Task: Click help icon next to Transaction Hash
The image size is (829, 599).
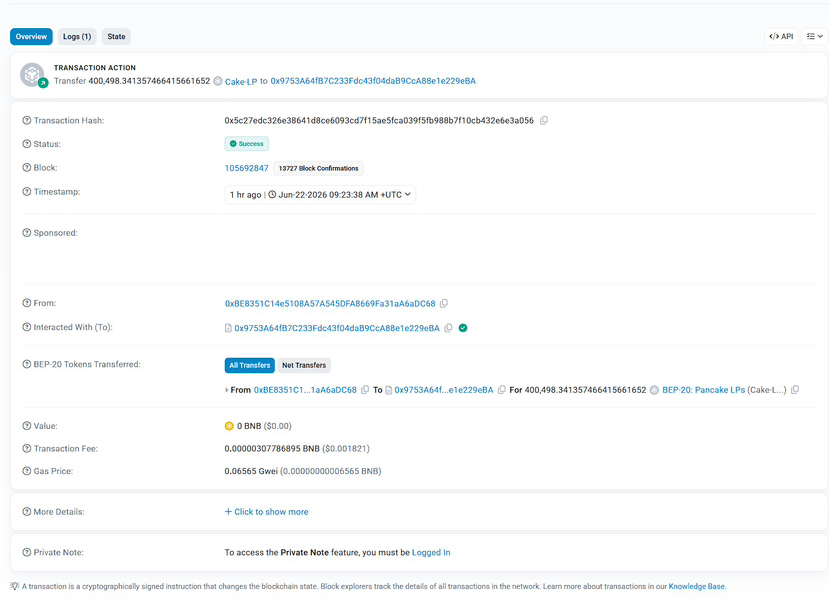Action: click(x=26, y=121)
